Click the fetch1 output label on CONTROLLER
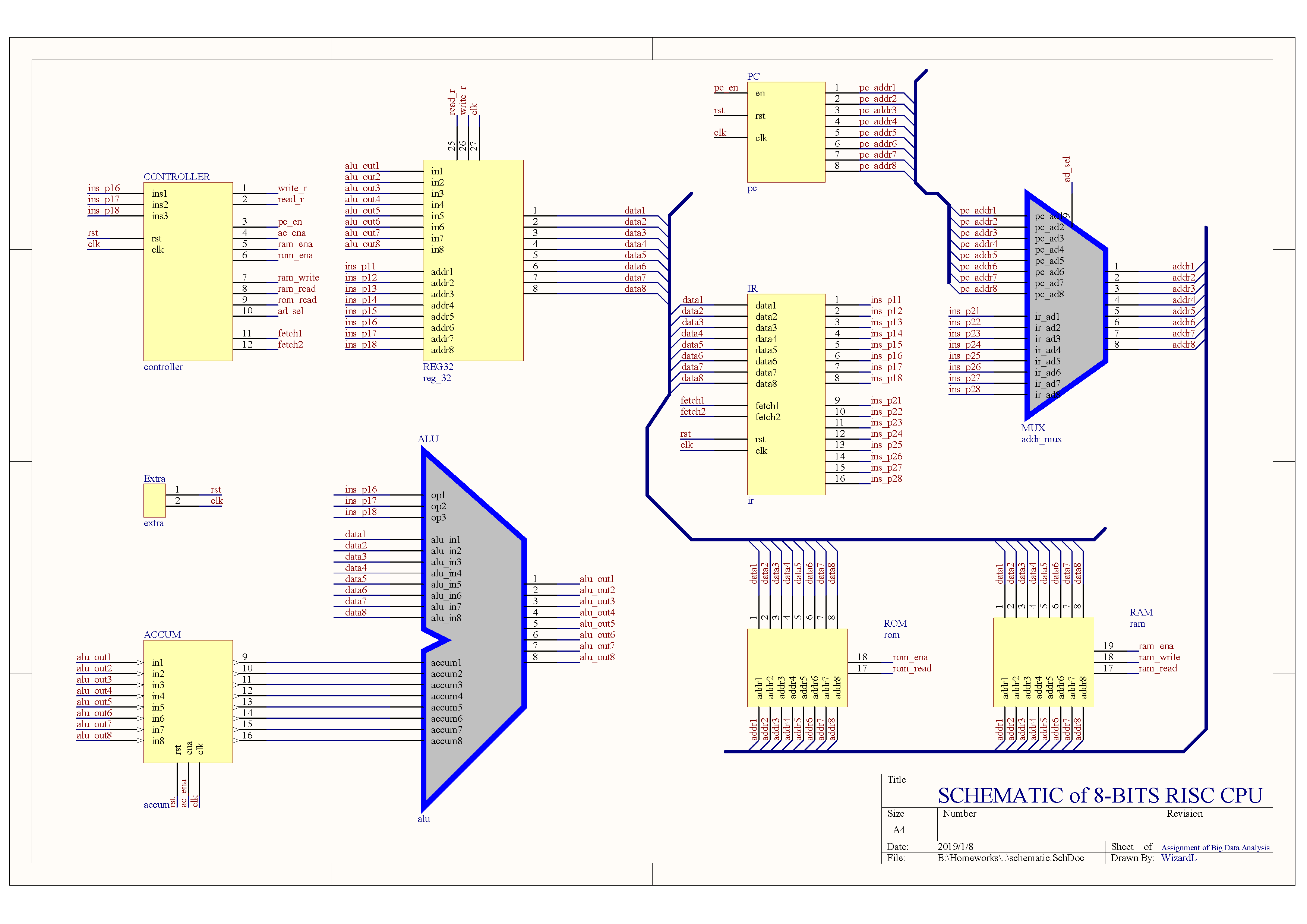This screenshot has width=1307, height=924. coord(290,333)
